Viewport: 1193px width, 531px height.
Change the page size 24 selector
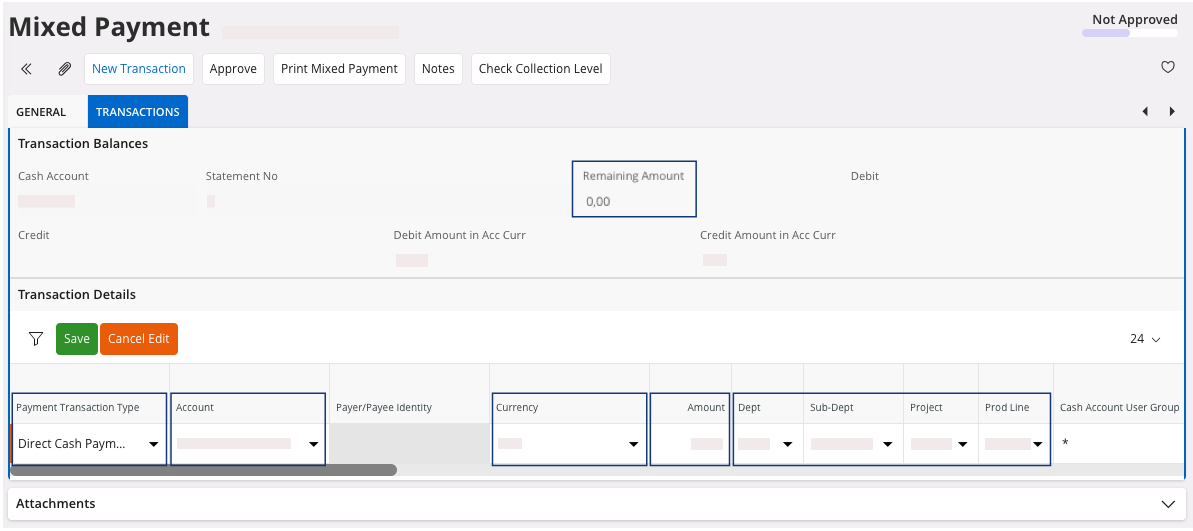(x=1145, y=339)
